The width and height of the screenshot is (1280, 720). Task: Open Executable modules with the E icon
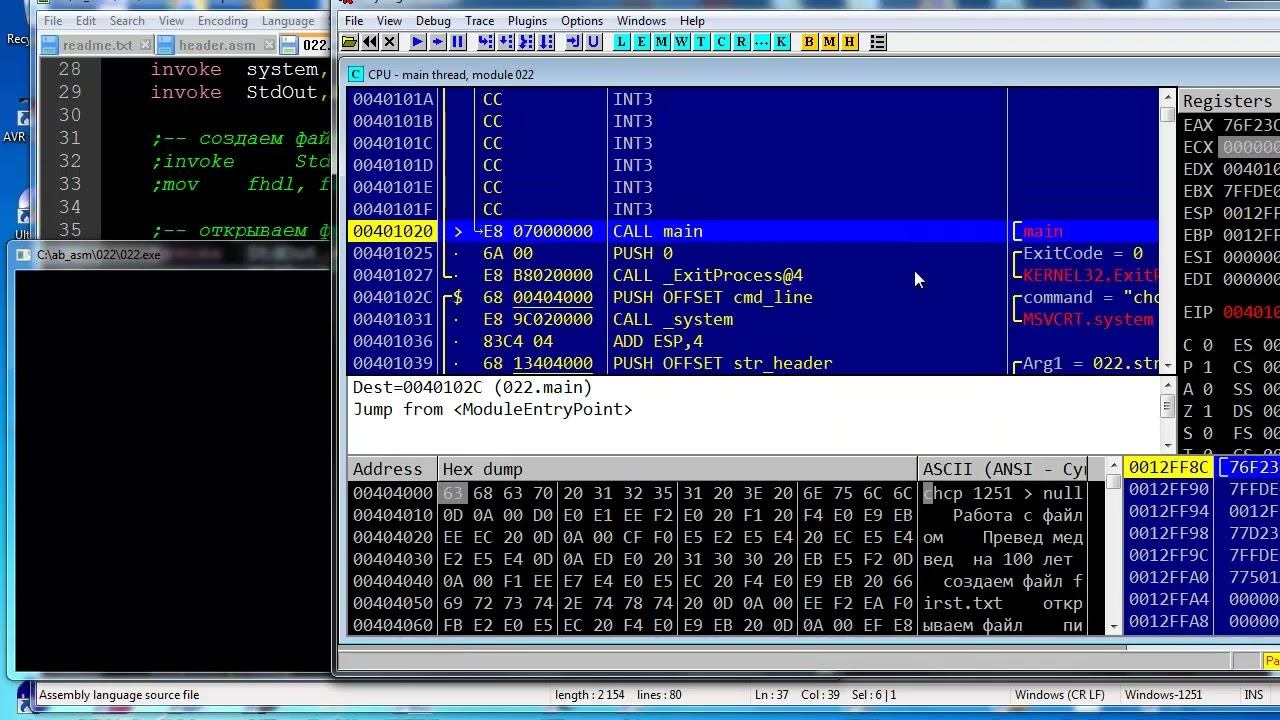coord(641,42)
